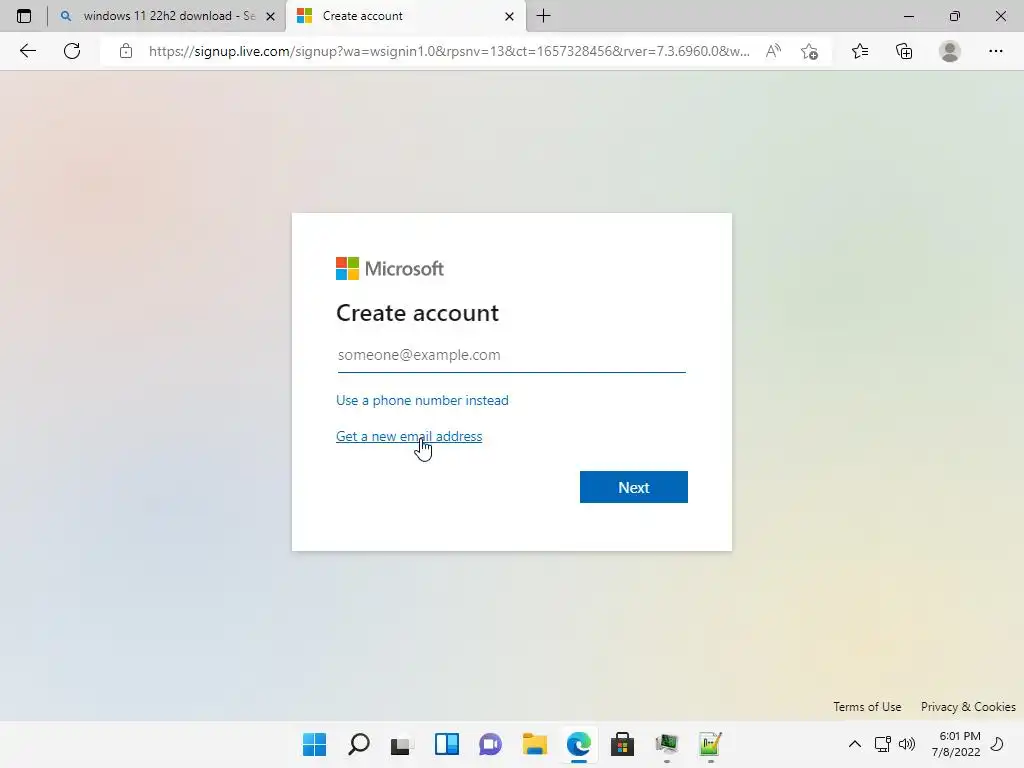Open Privacy & Cookies link
Image resolution: width=1024 pixels, height=768 pixels.
(x=968, y=707)
